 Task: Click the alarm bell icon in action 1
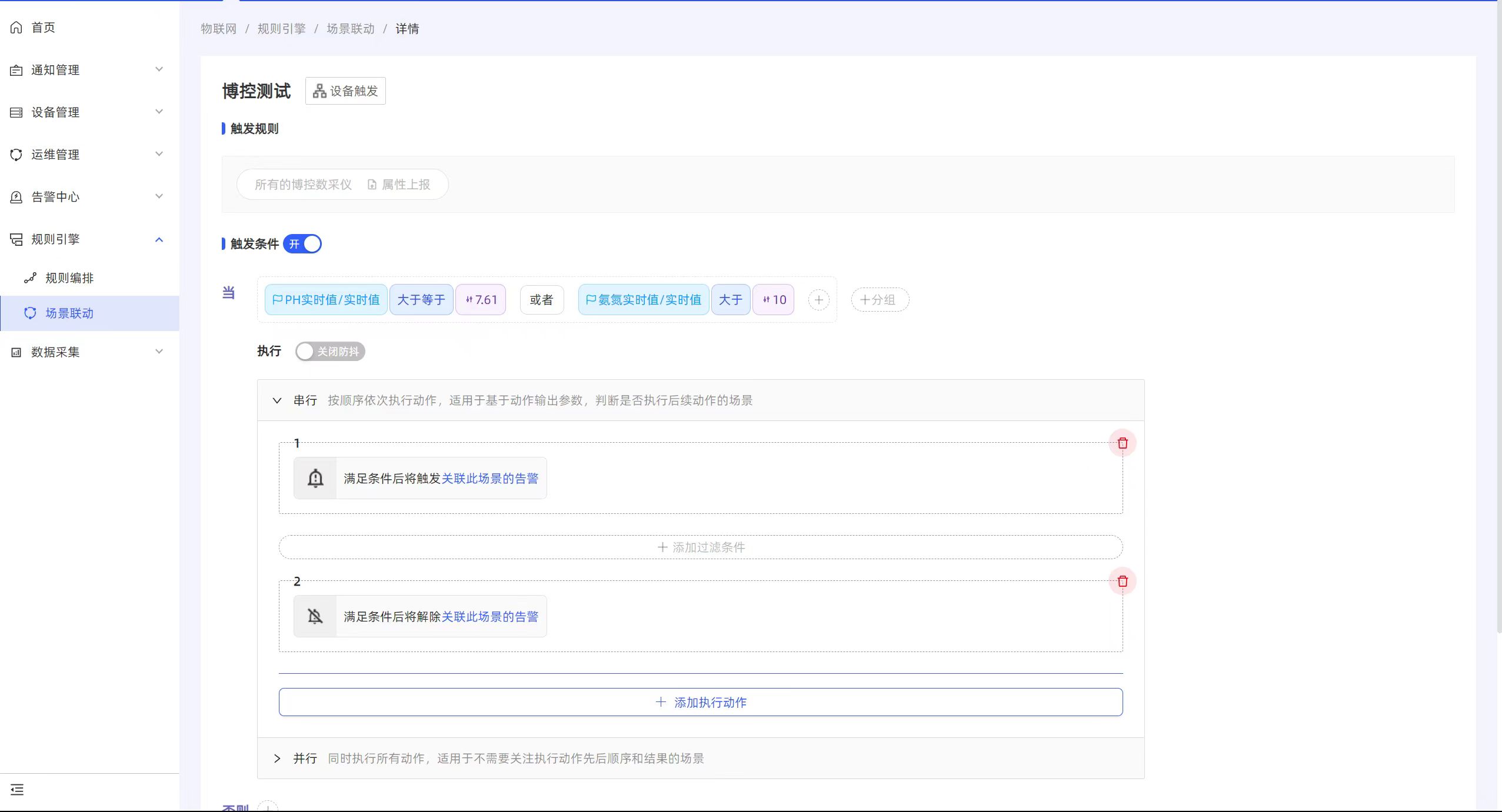click(315, 478)
